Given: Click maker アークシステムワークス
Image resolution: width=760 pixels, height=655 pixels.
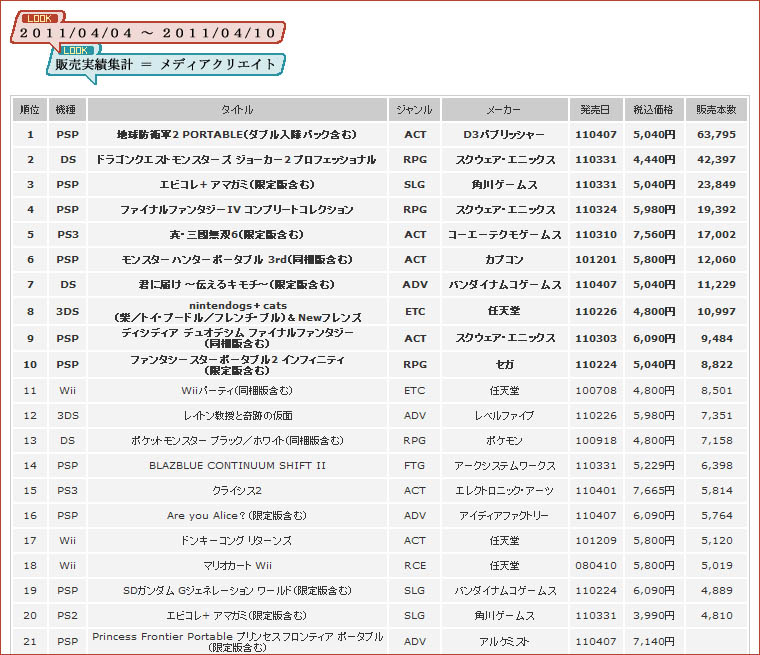Looking at the screenshot, I should click(504, 465).
